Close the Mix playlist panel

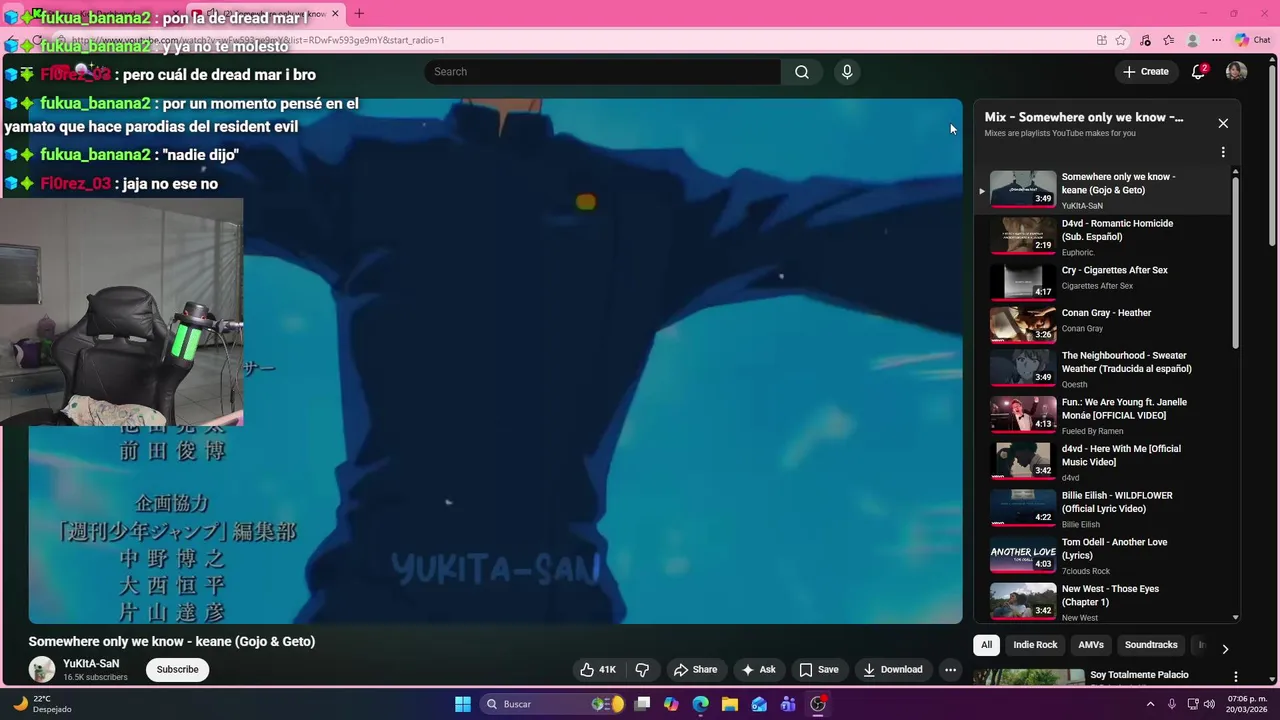coord(1223,123)
